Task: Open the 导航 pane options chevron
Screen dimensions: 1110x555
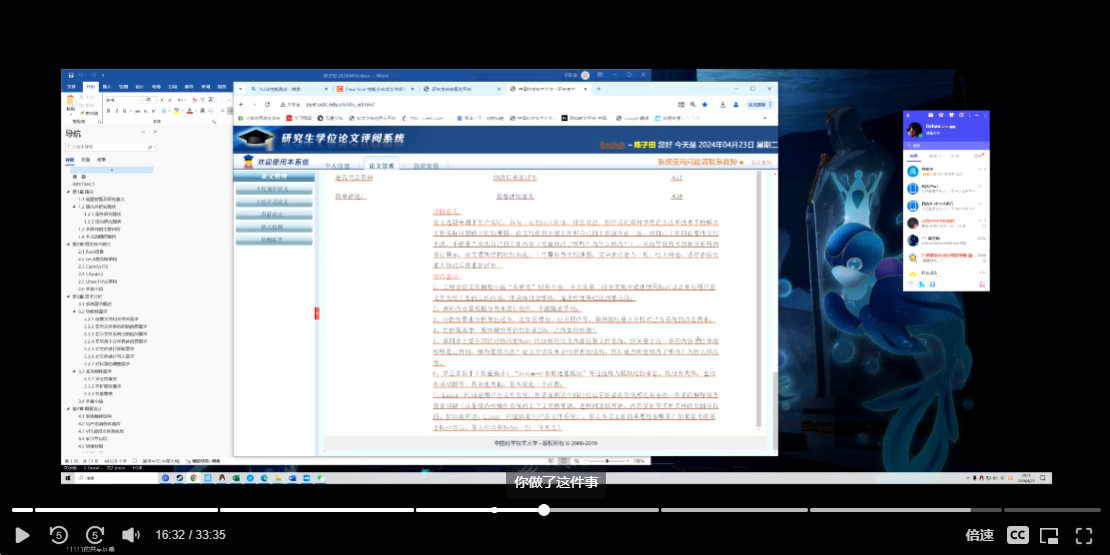Action: click(144, 132)
